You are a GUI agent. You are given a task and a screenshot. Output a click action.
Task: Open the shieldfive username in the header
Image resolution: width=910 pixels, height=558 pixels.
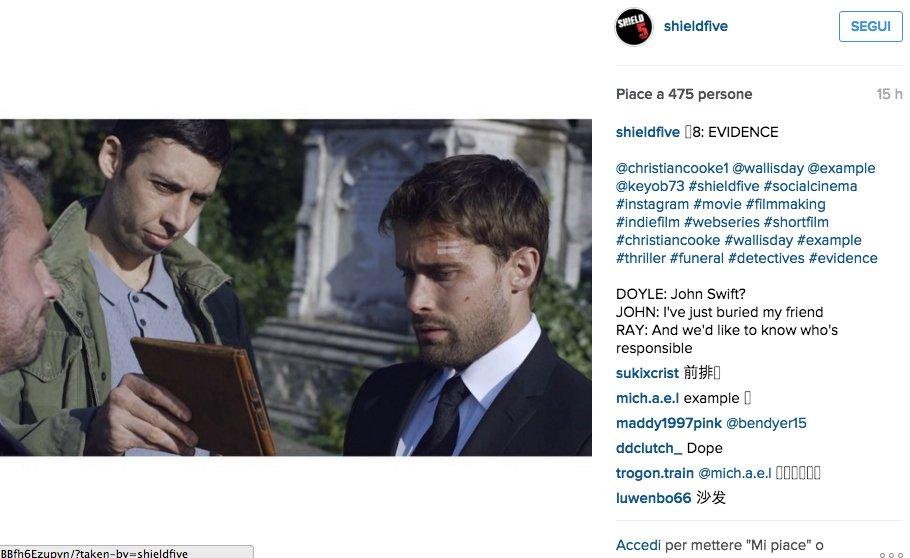click(x=695, y=26)
